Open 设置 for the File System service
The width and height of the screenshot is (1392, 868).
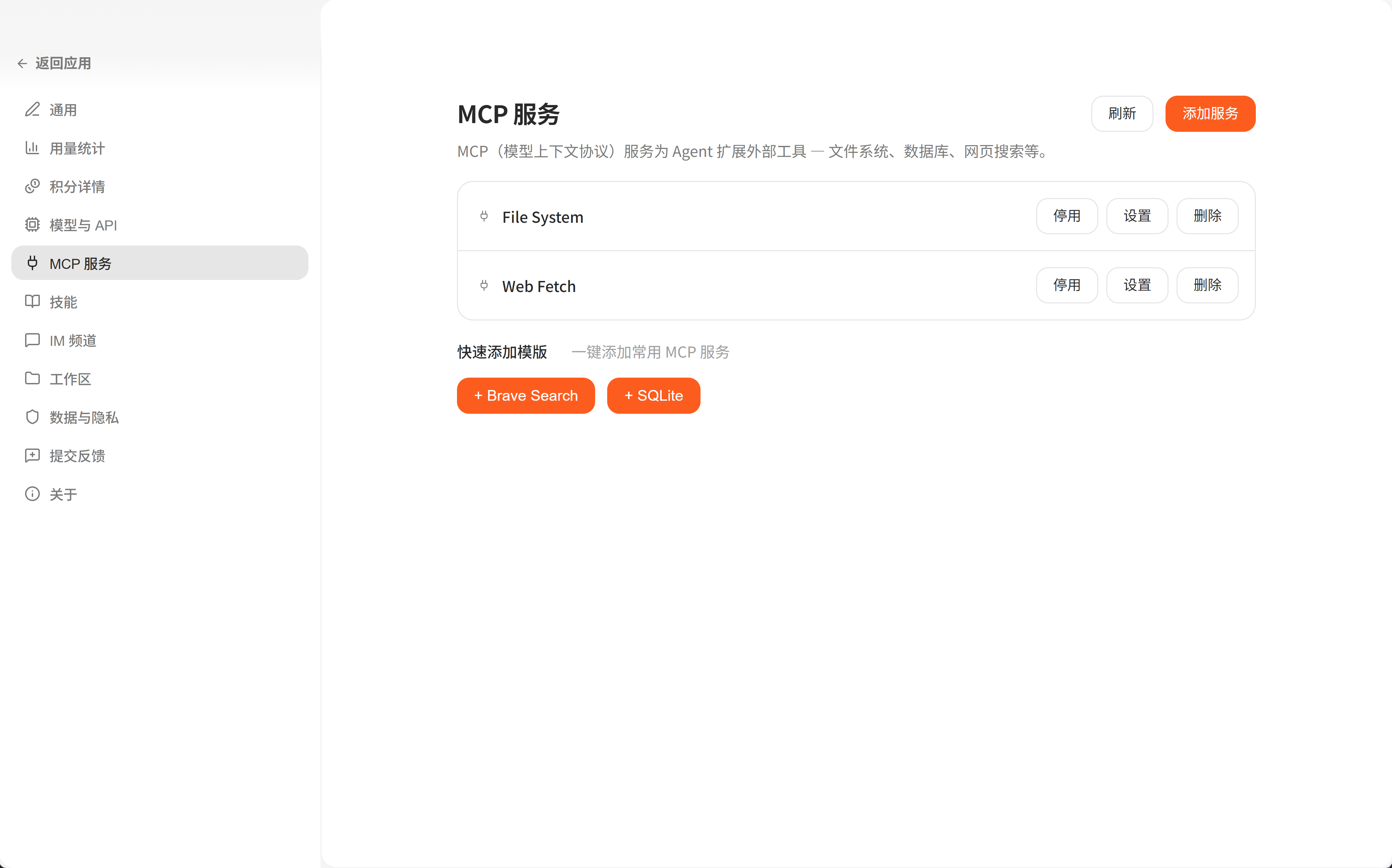coord(1136,216)
